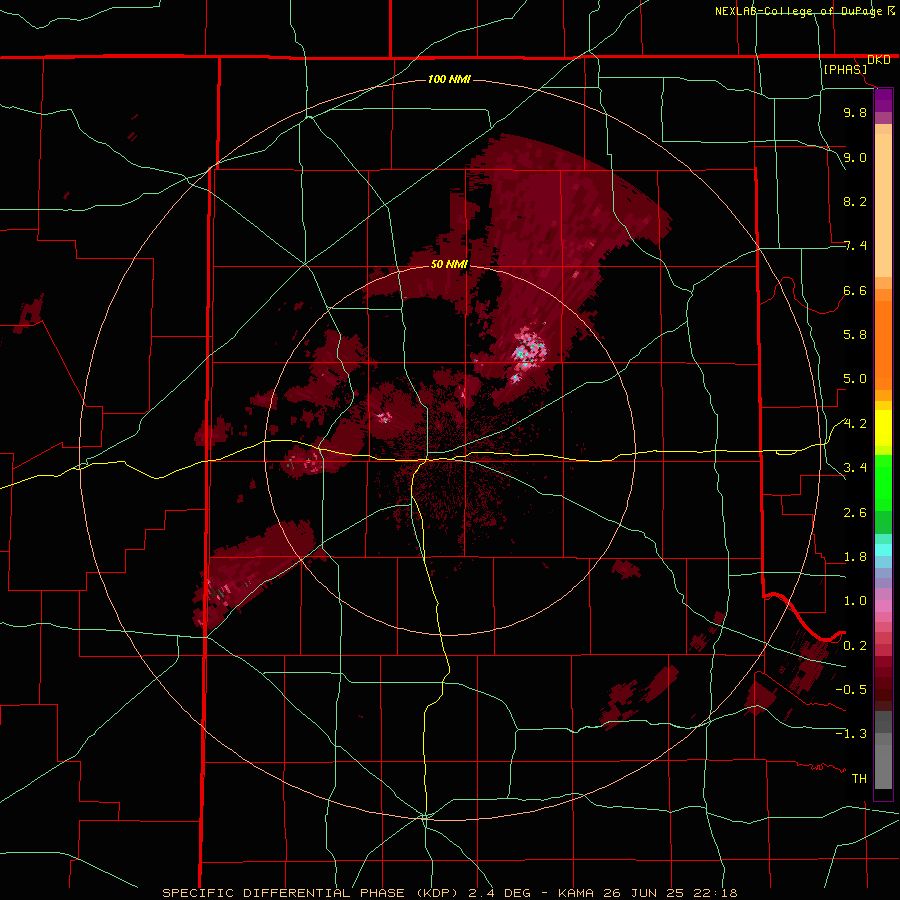Viewport: 900px width, 900px height.
Task: Click the 8.2 legend value
Action: point(855,201)
